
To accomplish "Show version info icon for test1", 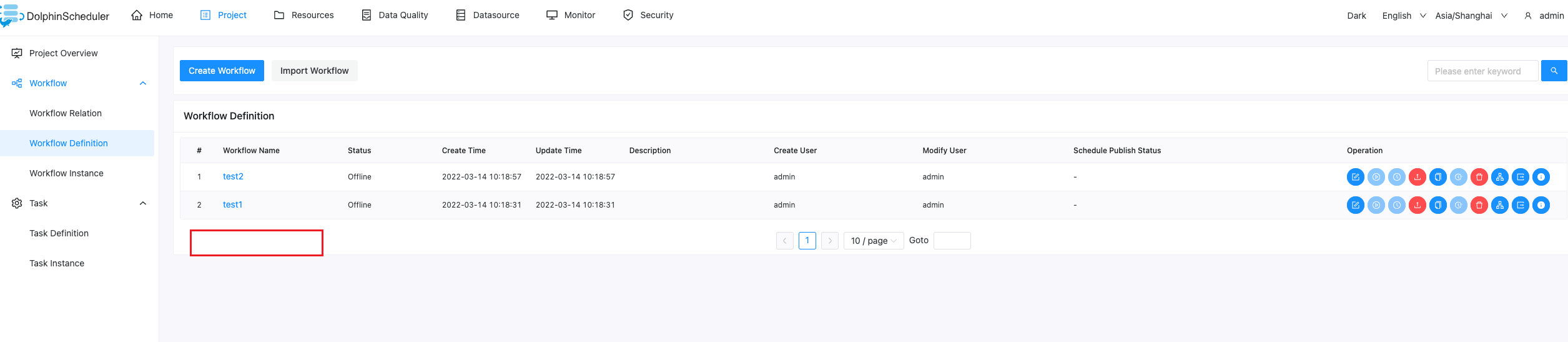I will 1541,205.
